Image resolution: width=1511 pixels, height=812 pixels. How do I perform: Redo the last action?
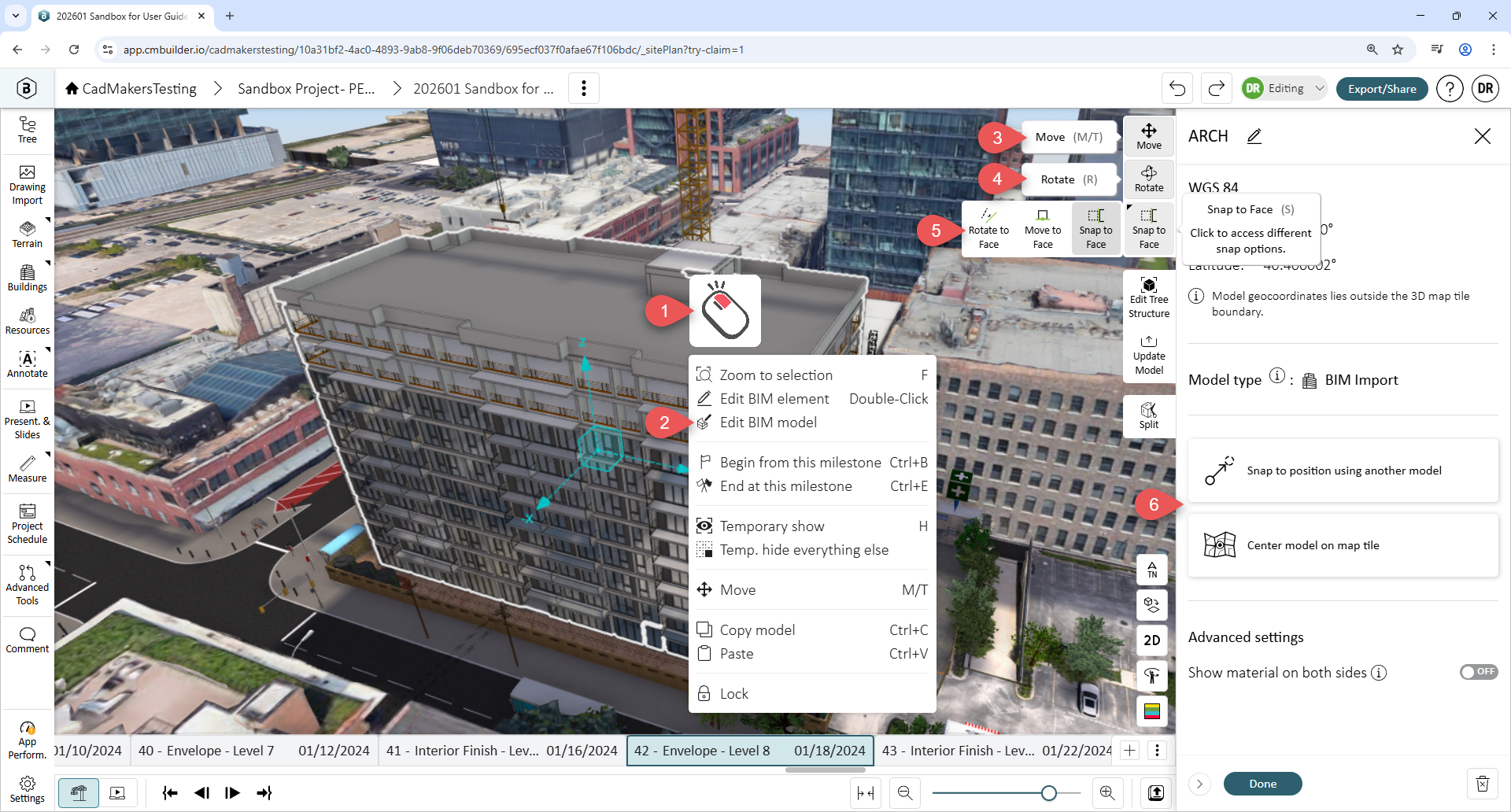click(1216, 88)
